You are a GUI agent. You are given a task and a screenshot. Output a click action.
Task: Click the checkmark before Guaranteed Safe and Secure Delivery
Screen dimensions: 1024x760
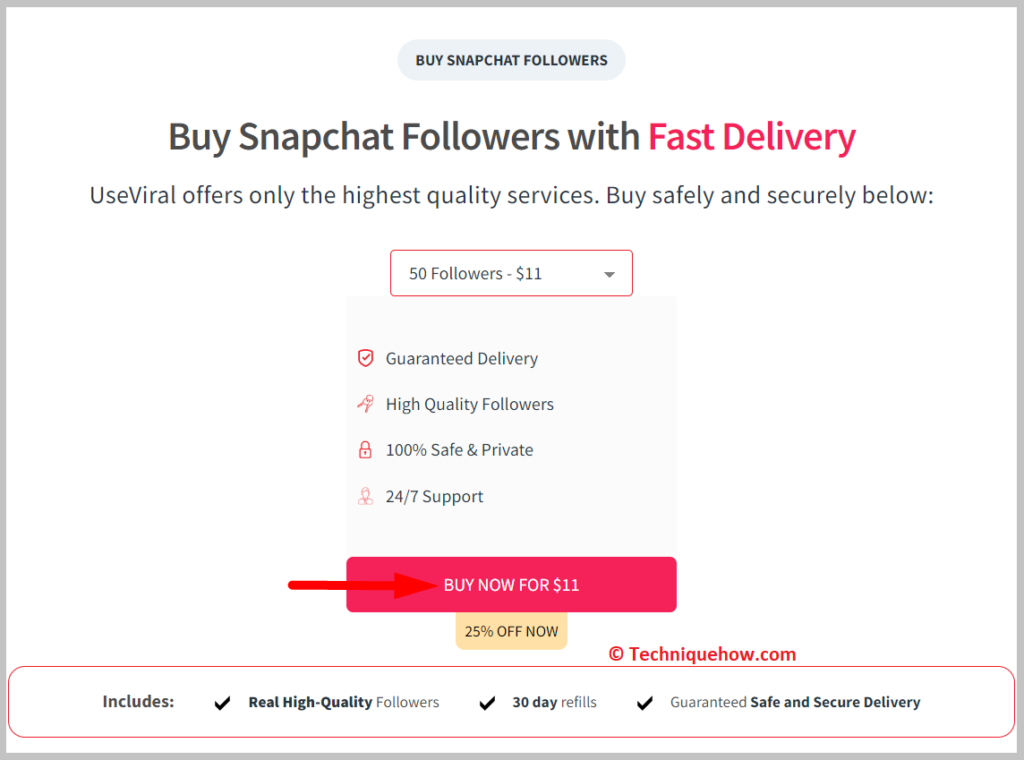pos(645,703)
